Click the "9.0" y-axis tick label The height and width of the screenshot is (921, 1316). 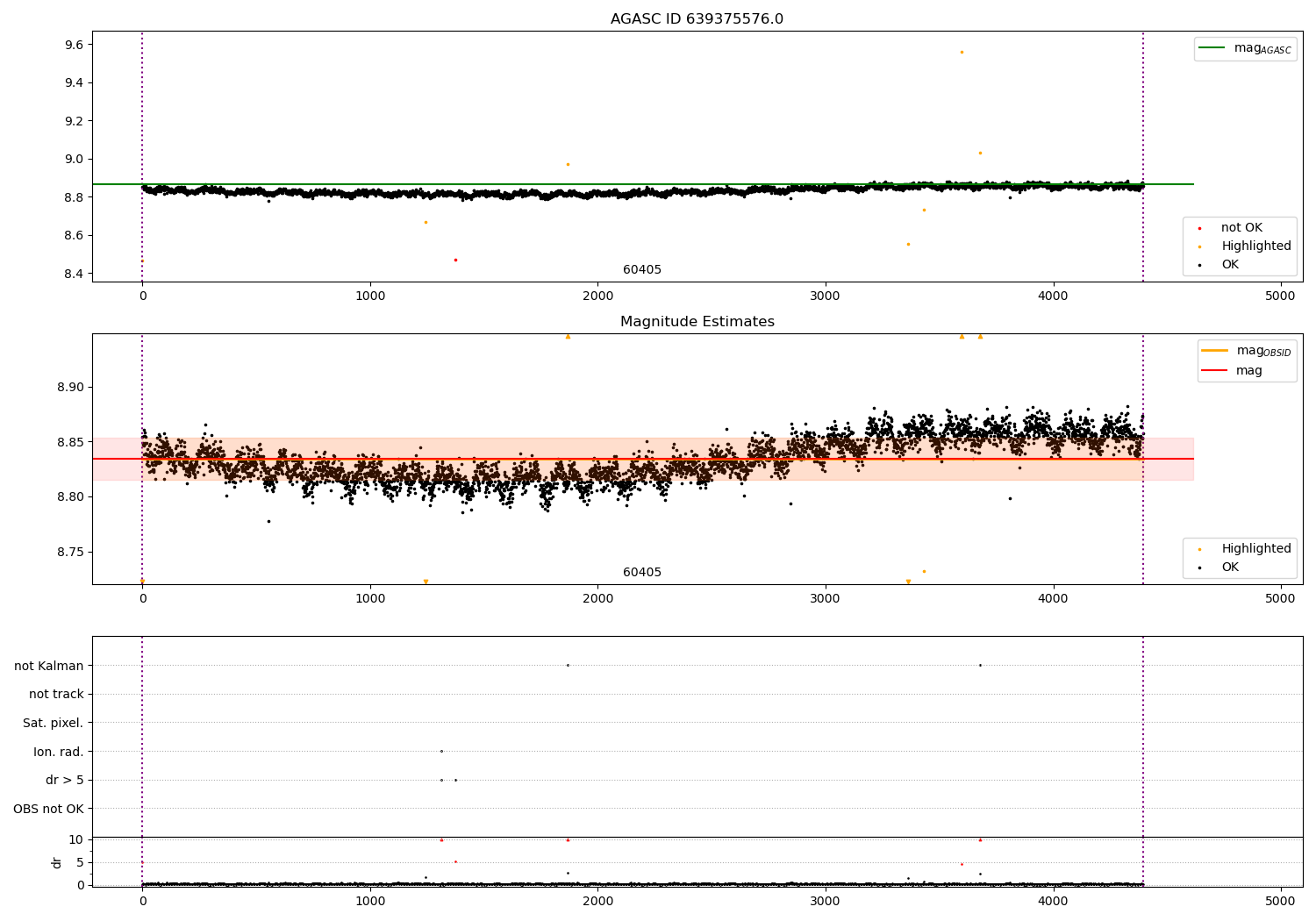coord(74,160)
